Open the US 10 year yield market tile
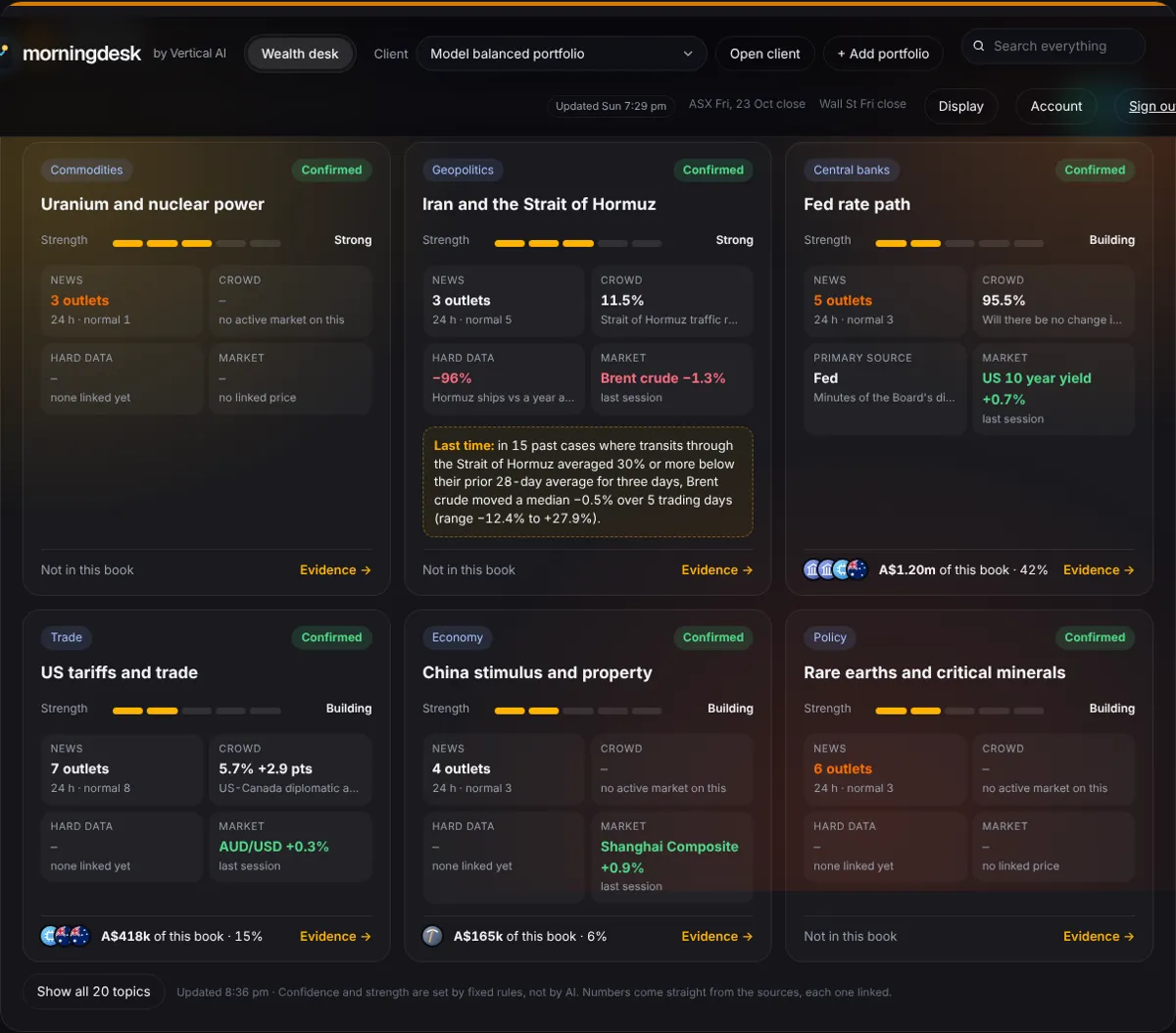 (x=1053, y=389)
